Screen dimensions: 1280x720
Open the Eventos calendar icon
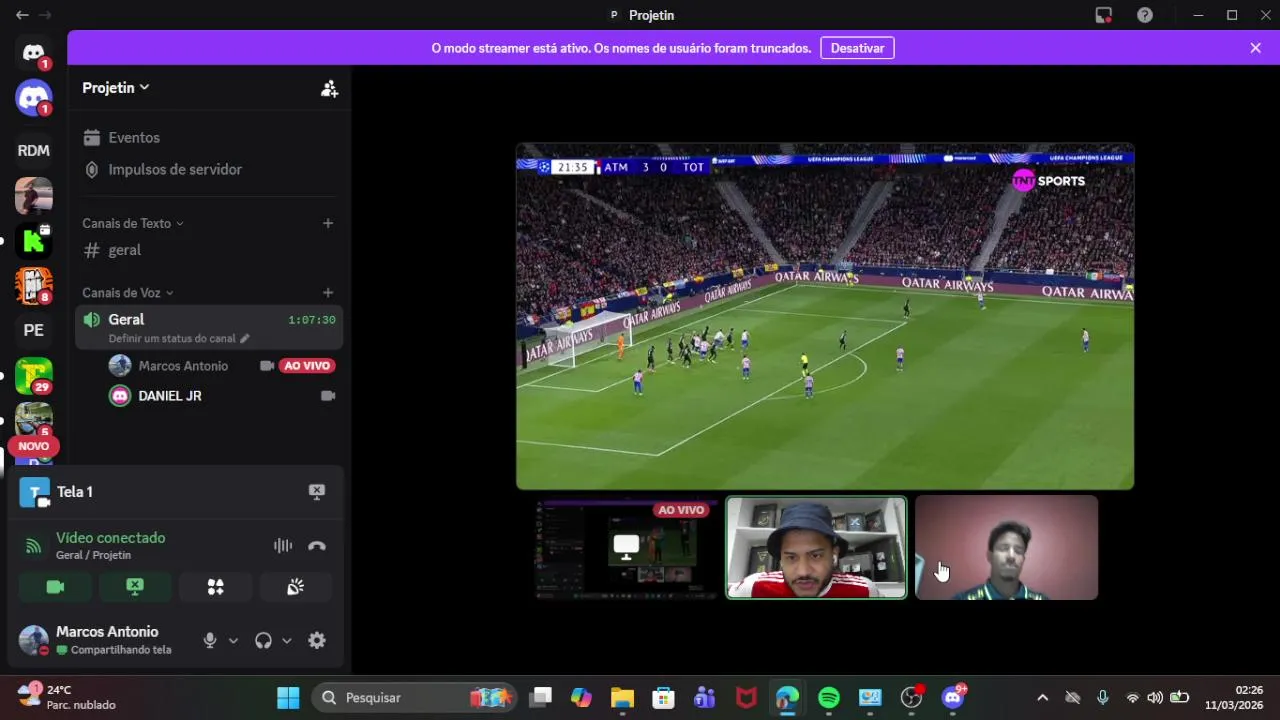[92, 137]
